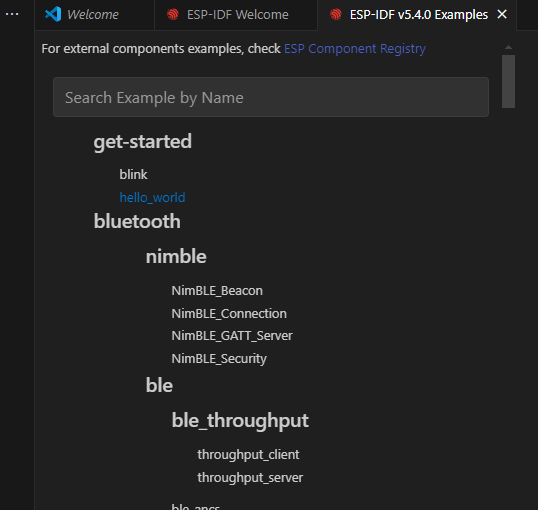Focus the Search Example by Name field
Viewport: 538px width, 510px height.
click(x=271, y=97)
